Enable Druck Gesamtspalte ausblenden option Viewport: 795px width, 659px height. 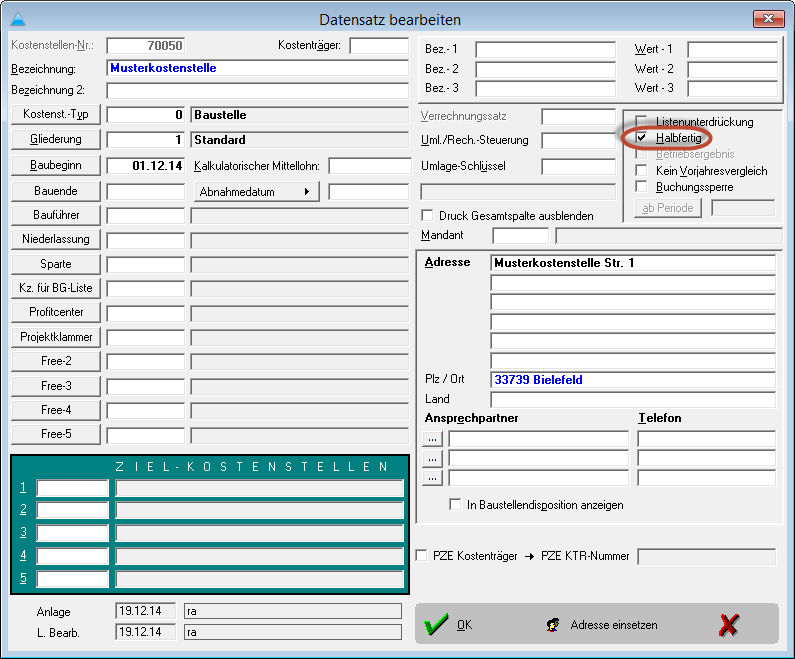tap(429, 216)
